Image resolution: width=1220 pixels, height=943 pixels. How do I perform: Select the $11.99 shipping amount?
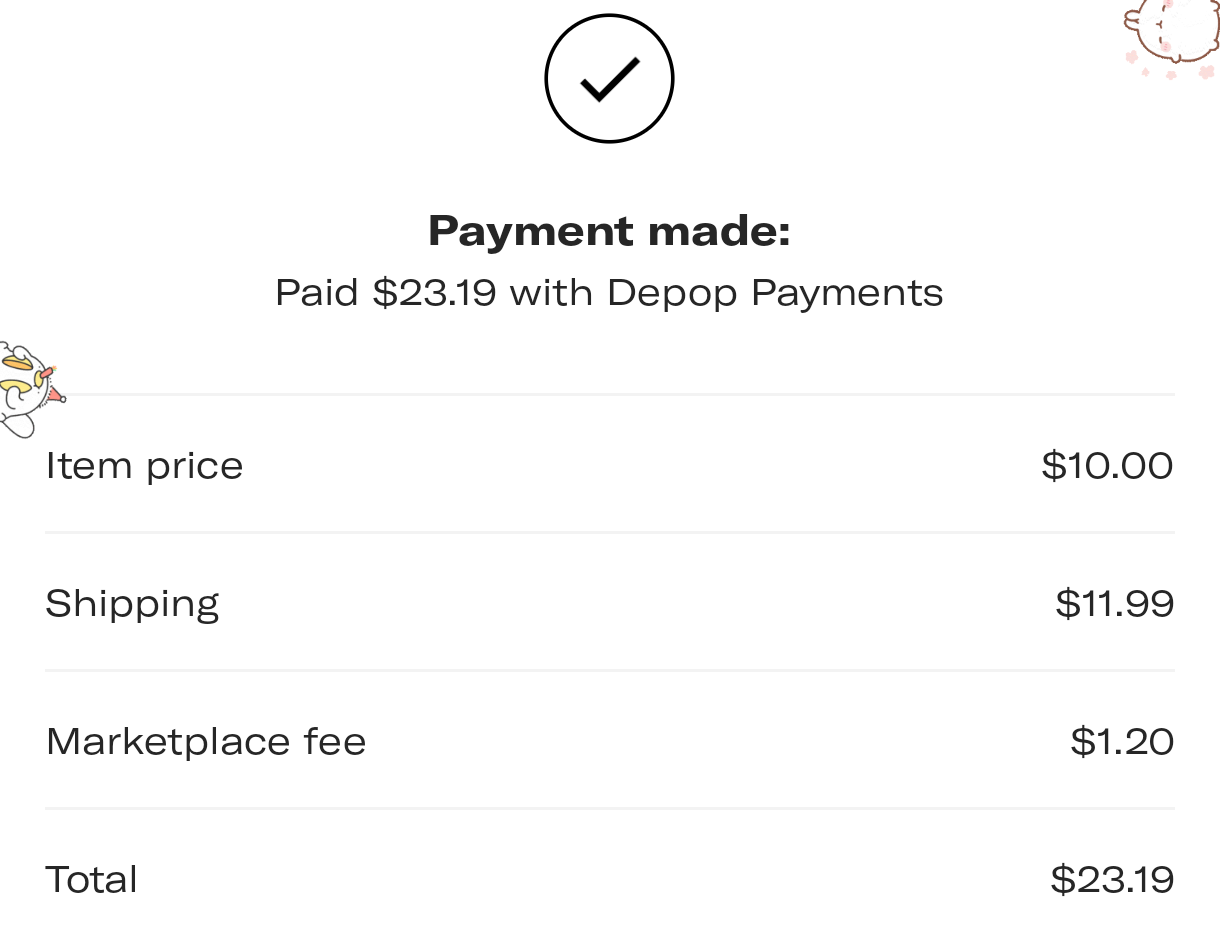click(x=1114, y=604)
